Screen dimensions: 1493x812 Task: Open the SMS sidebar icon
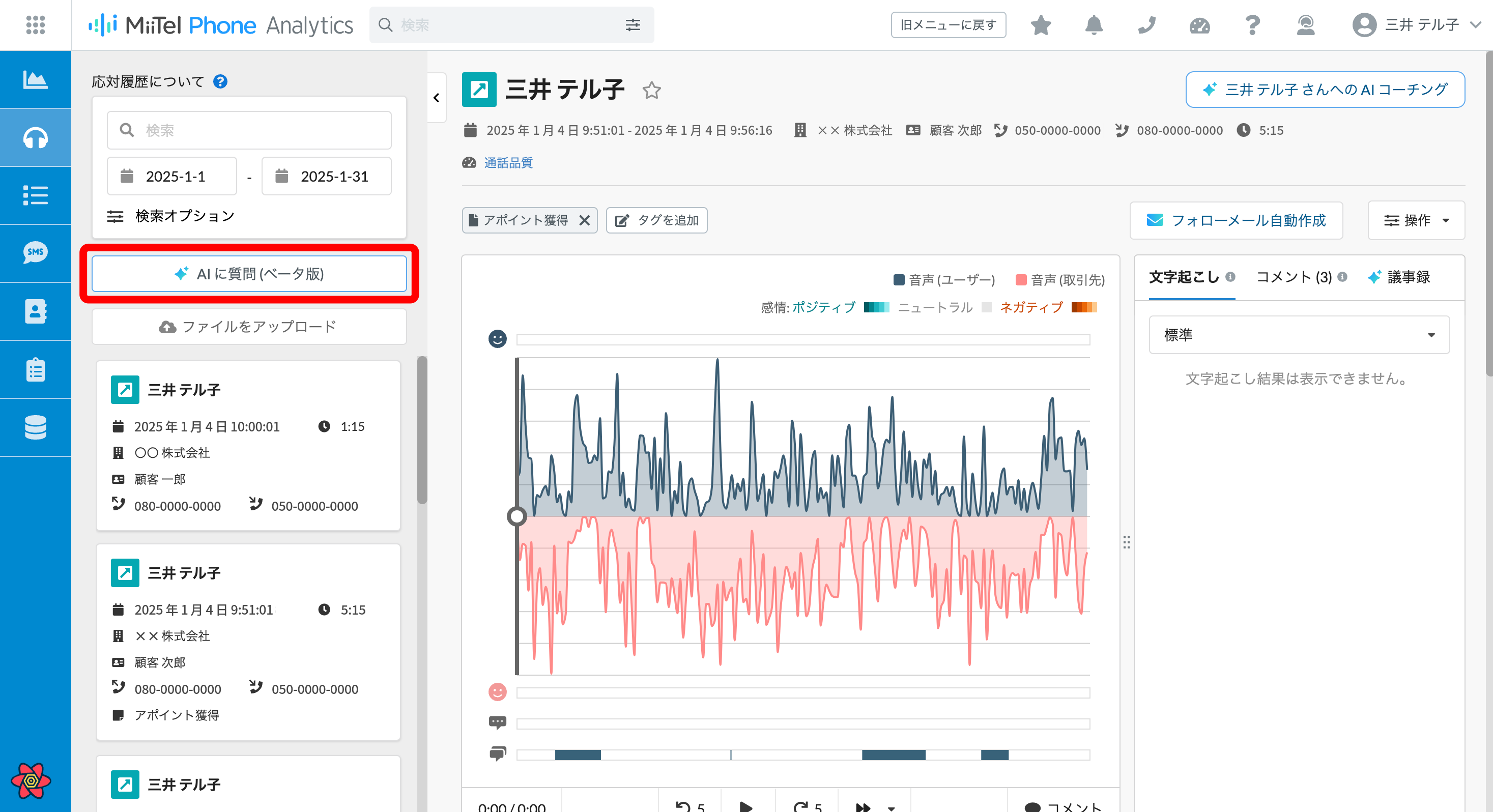pos(35,253)
